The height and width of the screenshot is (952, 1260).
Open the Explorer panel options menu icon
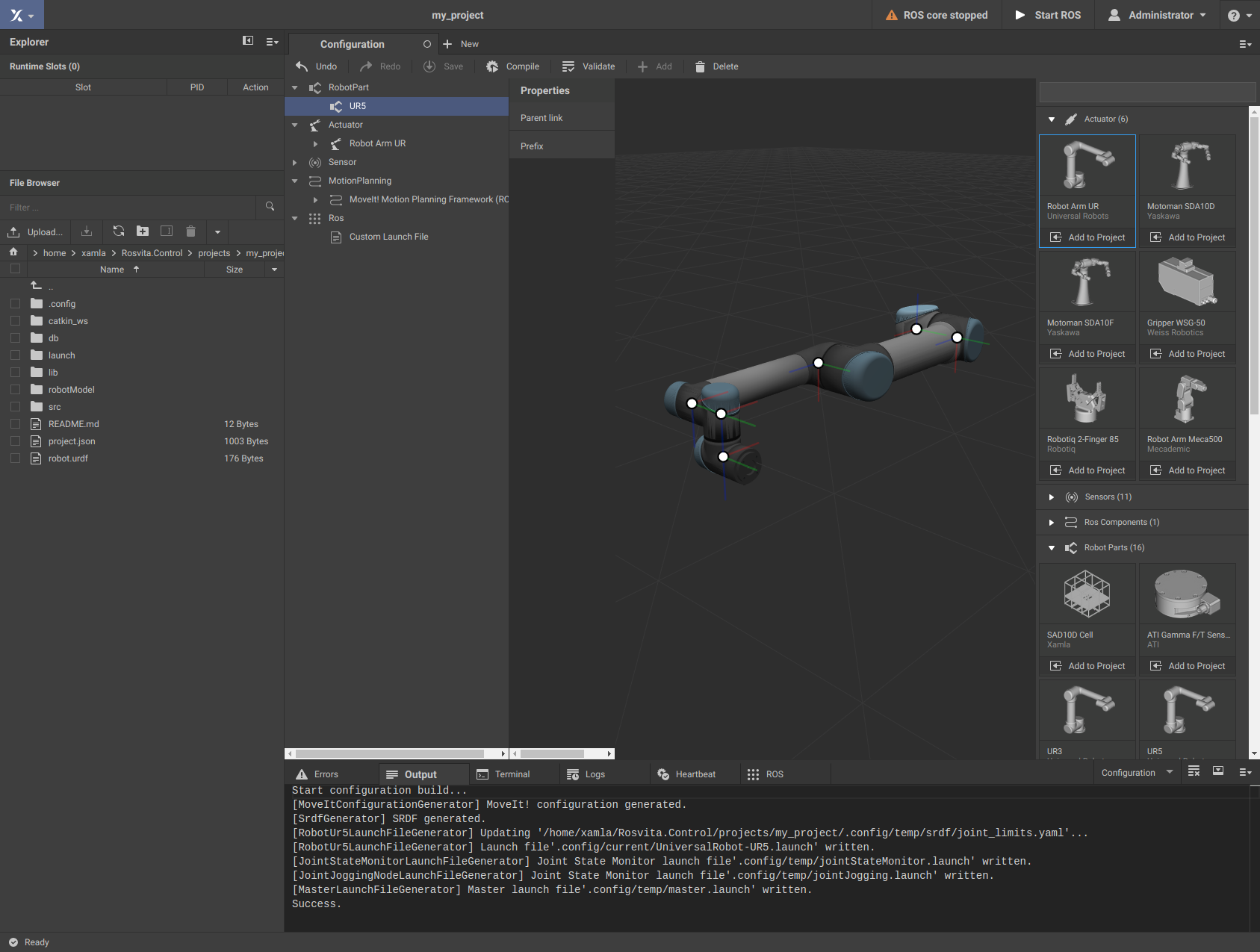[272, 42]
